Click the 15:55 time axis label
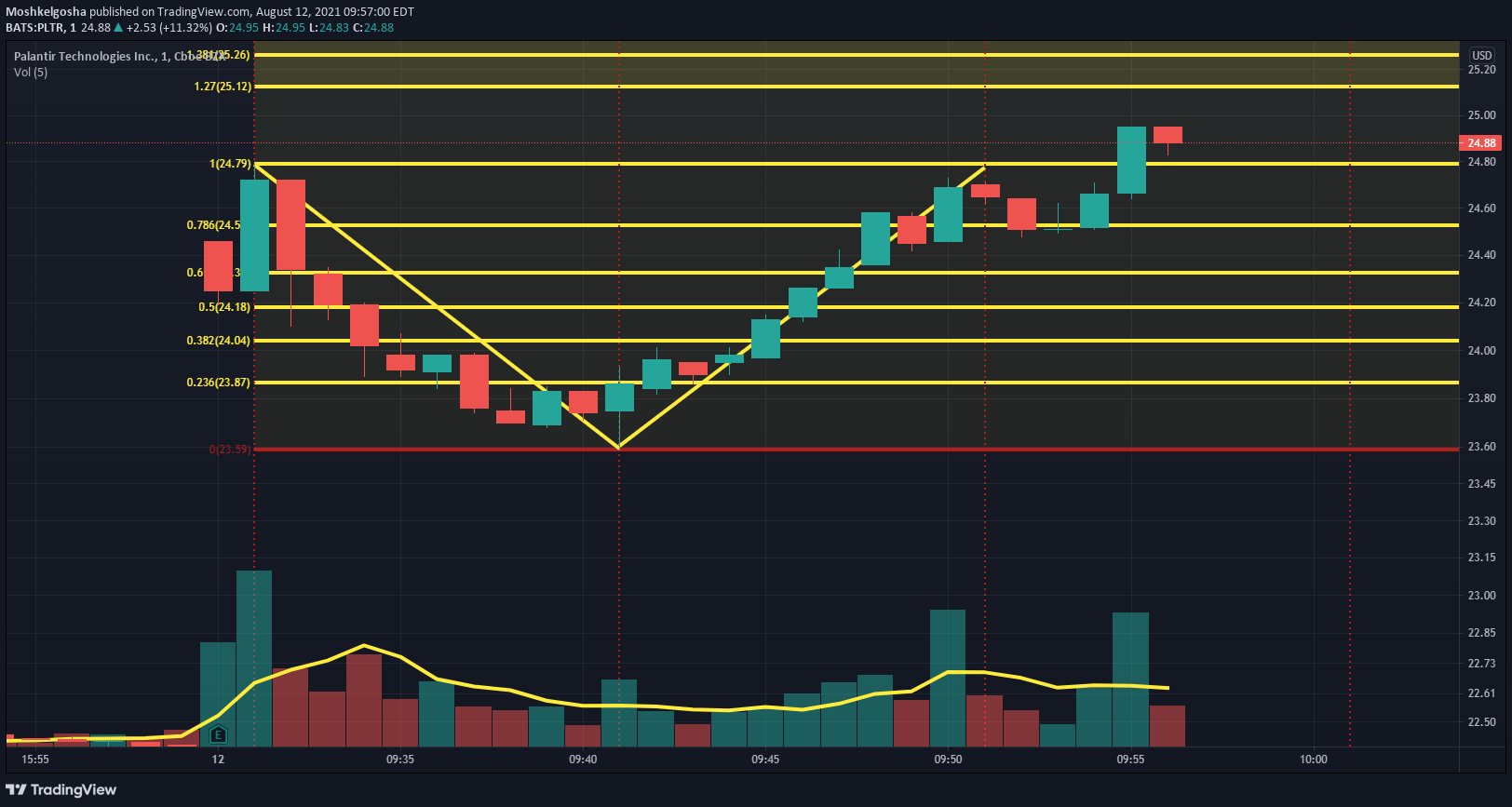1512x807 pixels. click(x=35, y=760)
